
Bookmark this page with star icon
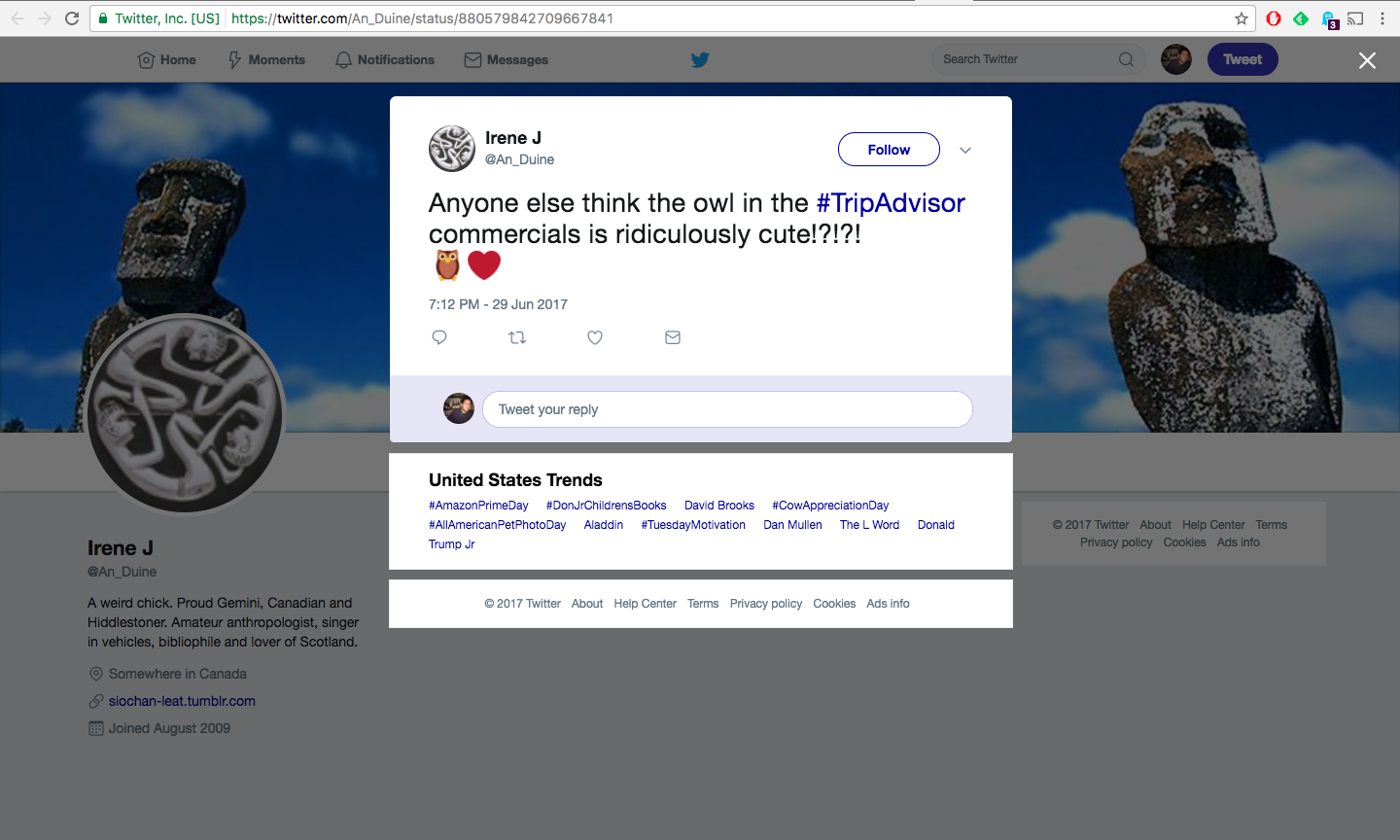(x=1242, y=18)
